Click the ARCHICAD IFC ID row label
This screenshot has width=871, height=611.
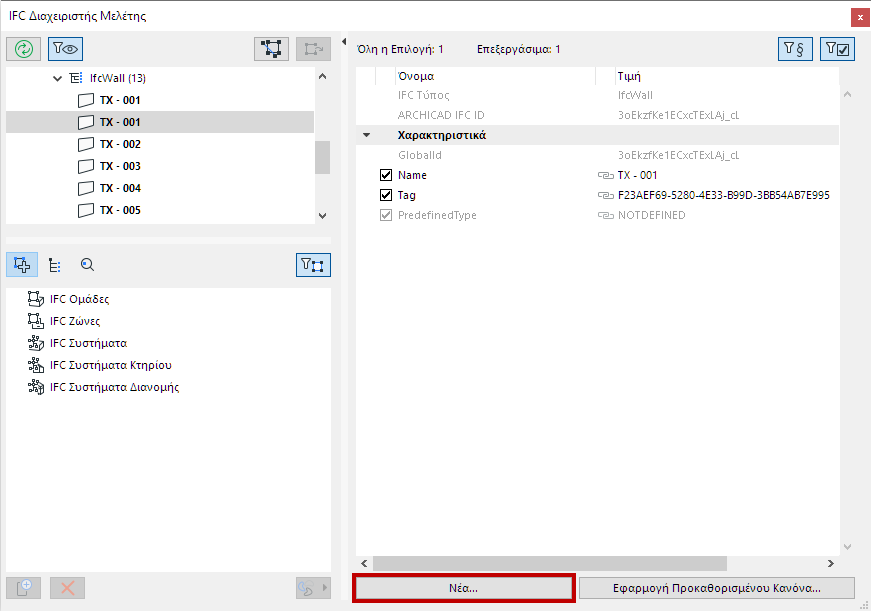pos(441,116)
